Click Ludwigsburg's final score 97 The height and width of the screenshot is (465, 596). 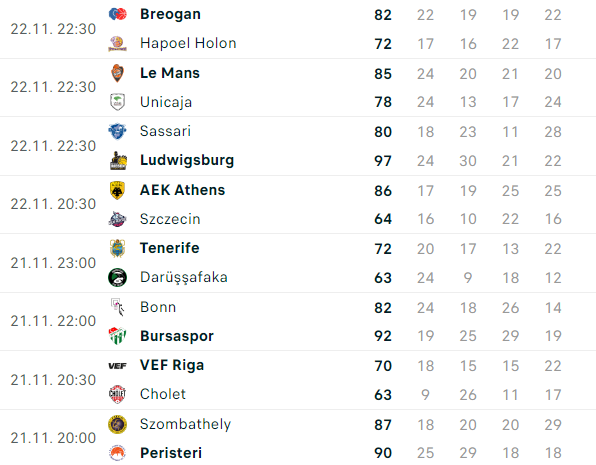383,160
